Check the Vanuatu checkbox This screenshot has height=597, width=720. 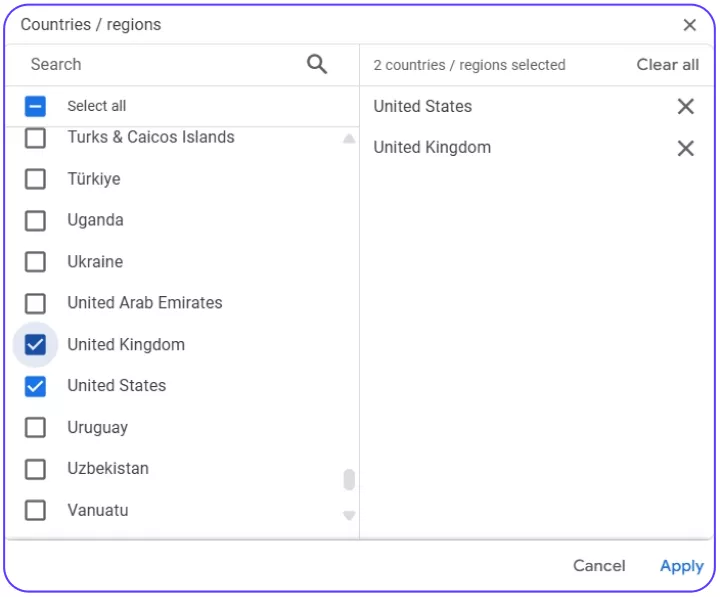pyautogui.click(x=35, y=510)
